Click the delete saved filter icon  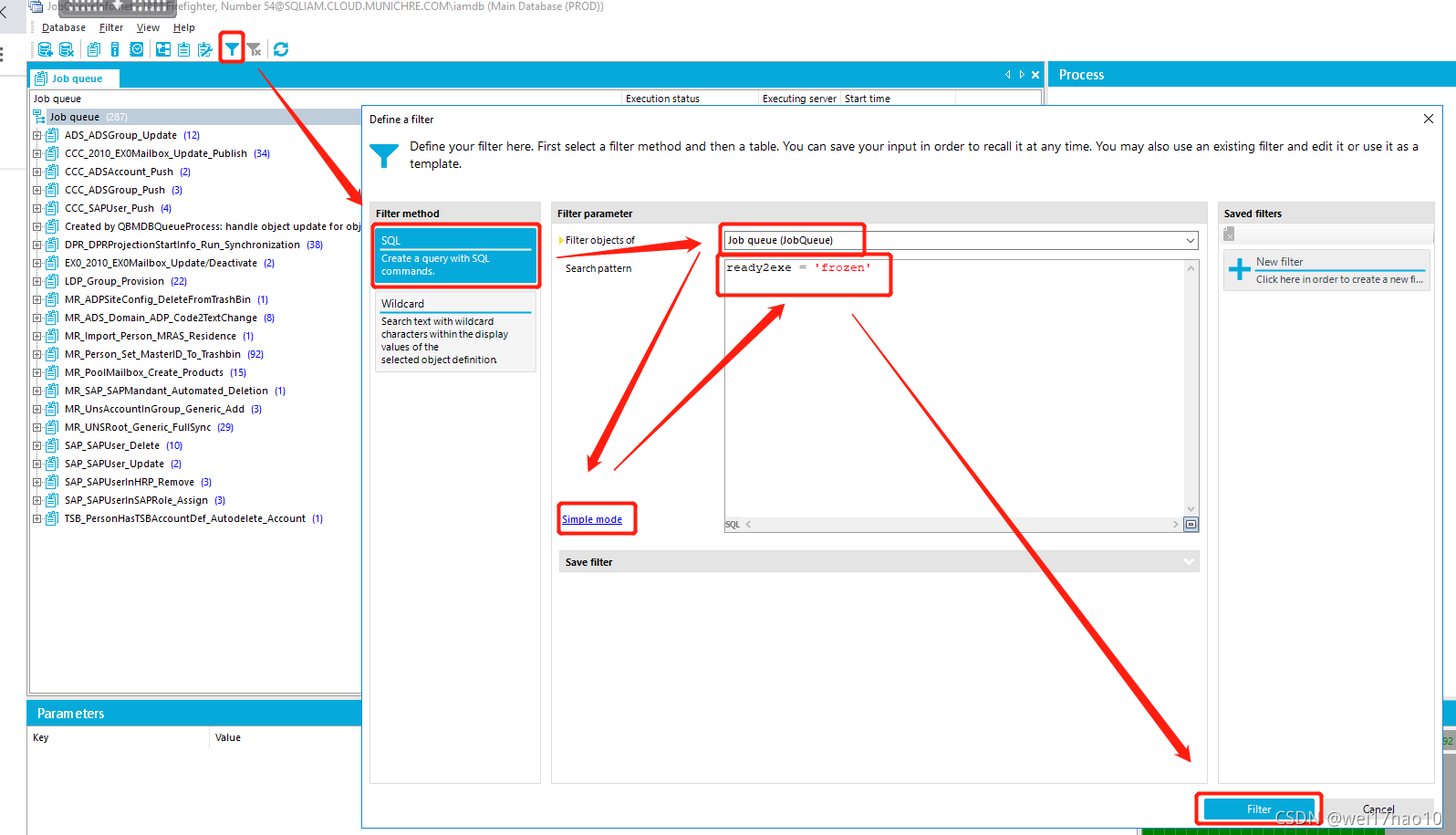click(1229, 235)
